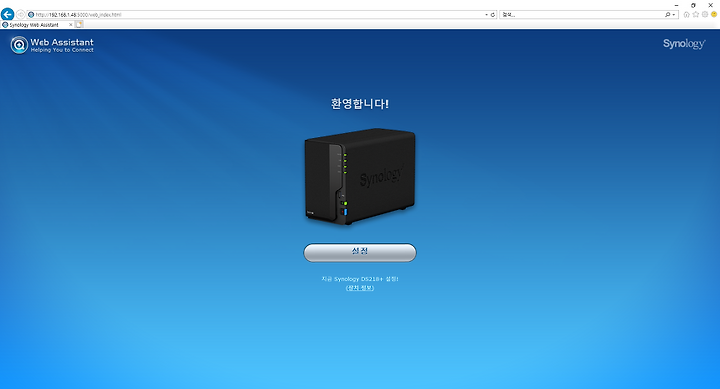Open the search provider dropdown arrow
The height and width of the screenshot is (389, 720).
(x=674, y=15)
